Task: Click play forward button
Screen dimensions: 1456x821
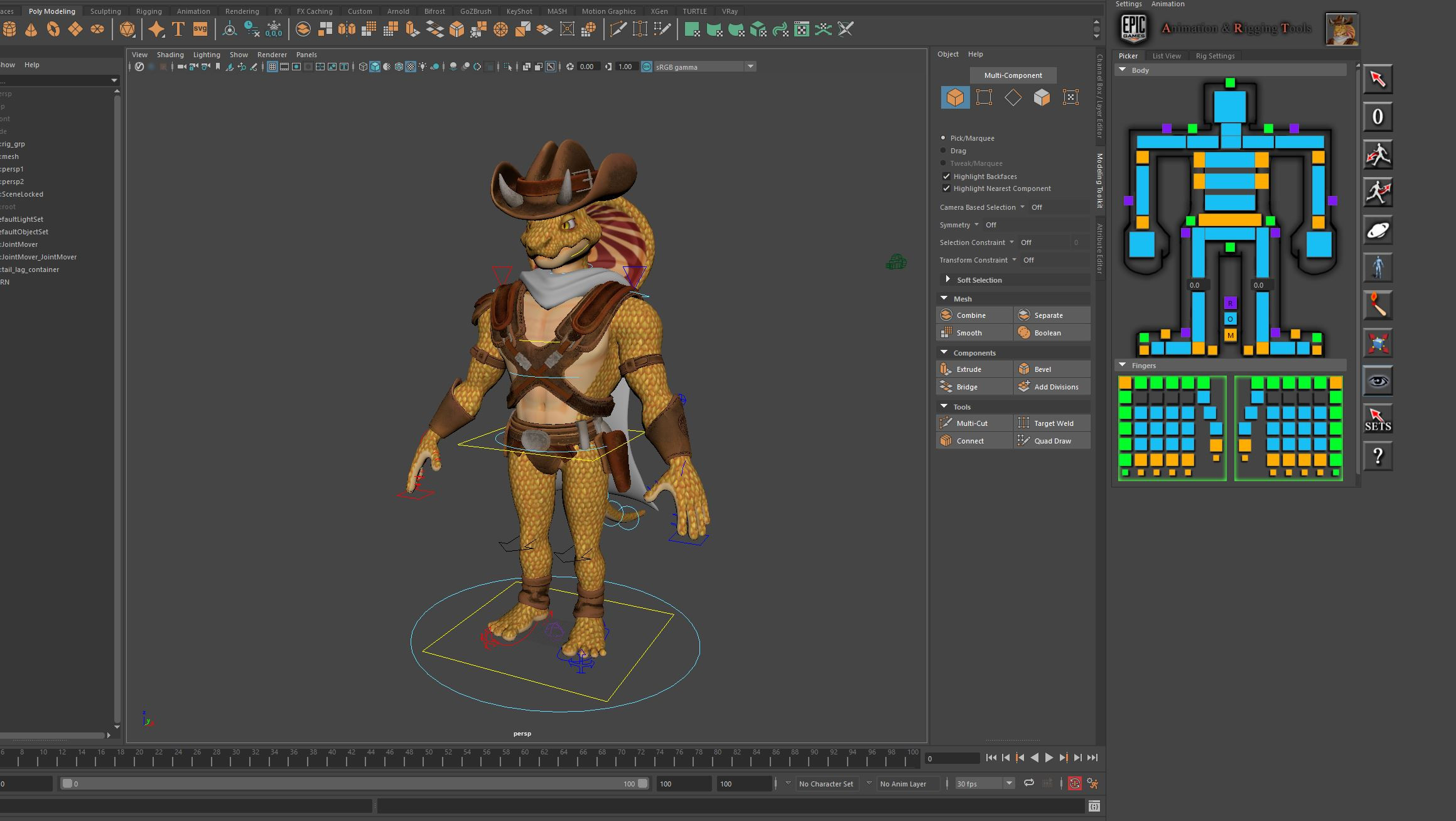Action: click(1049, 758)
